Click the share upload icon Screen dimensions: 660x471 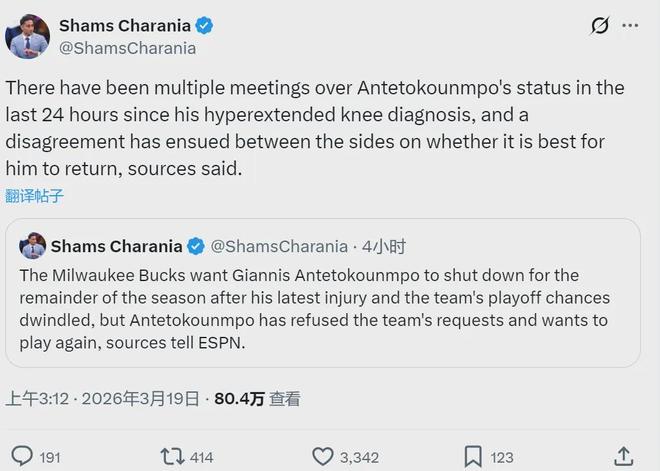(622, 456)
